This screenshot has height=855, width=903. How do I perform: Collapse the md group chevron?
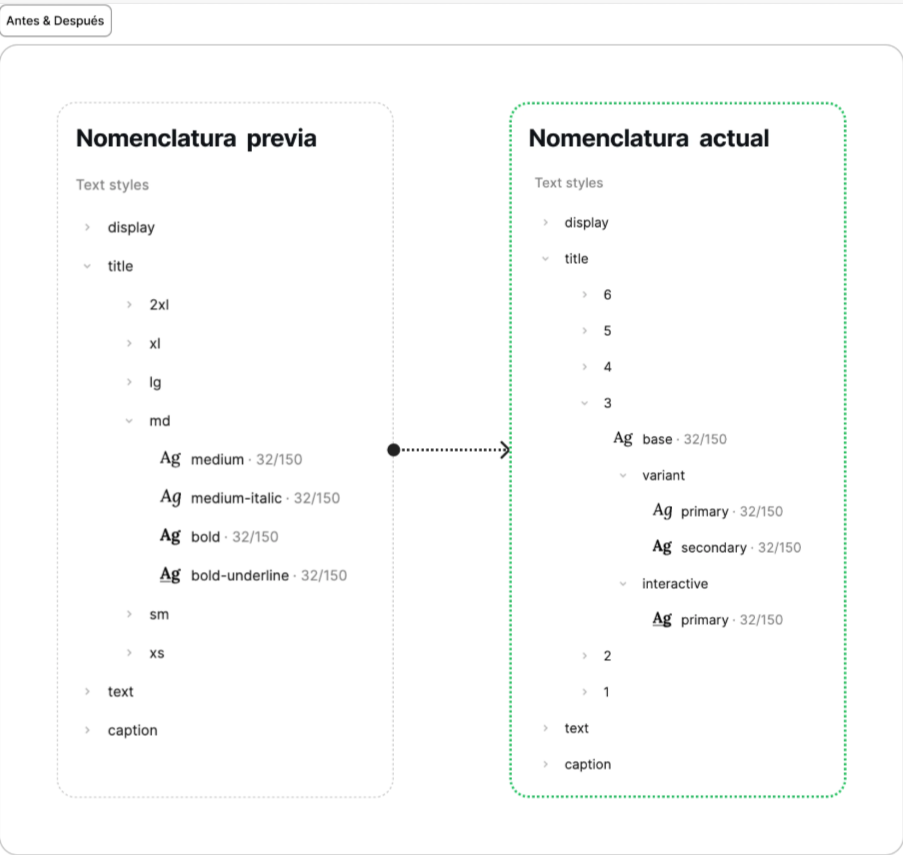[129, 421]
